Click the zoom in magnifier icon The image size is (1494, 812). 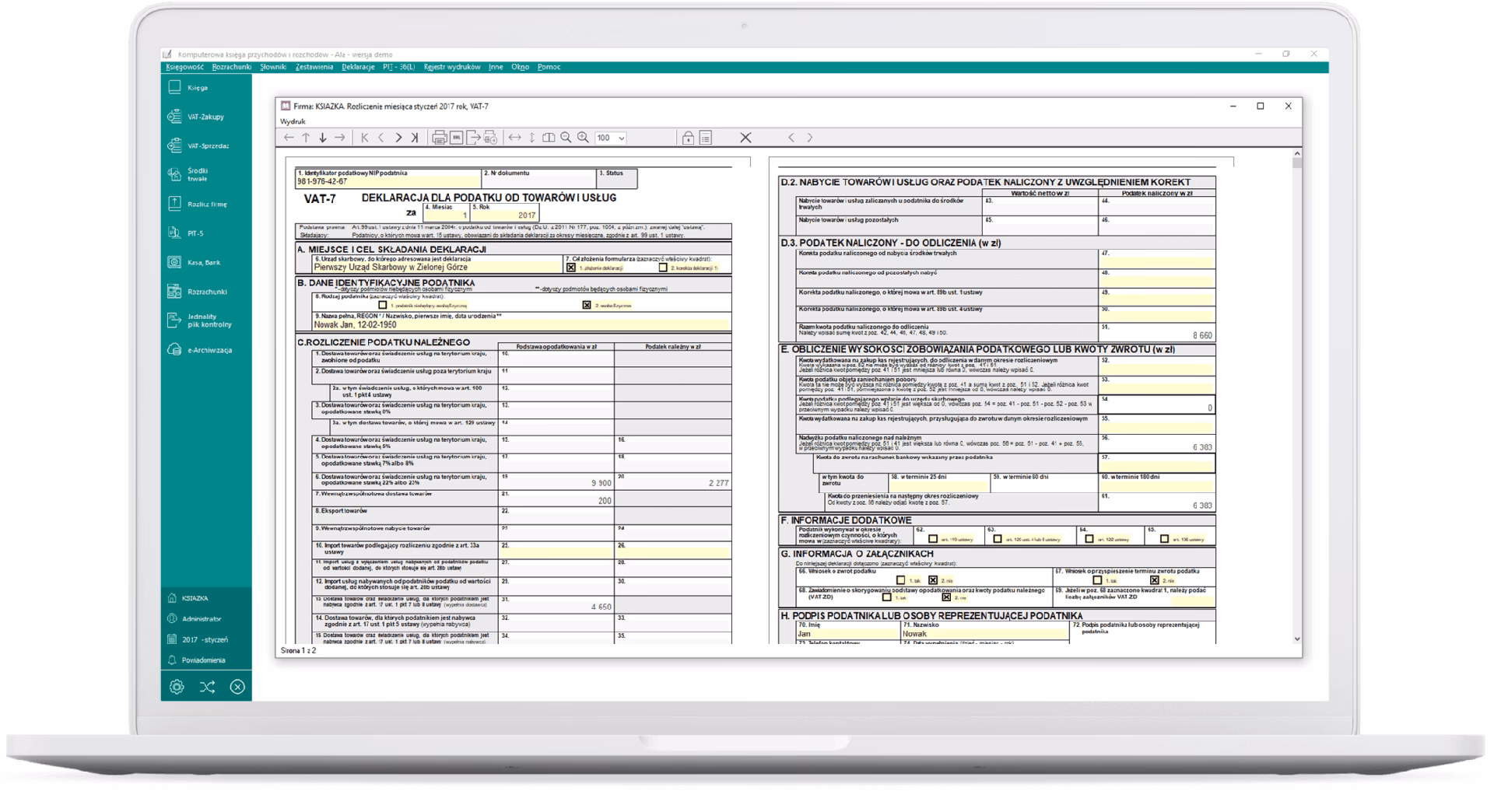tap(583, 138)
